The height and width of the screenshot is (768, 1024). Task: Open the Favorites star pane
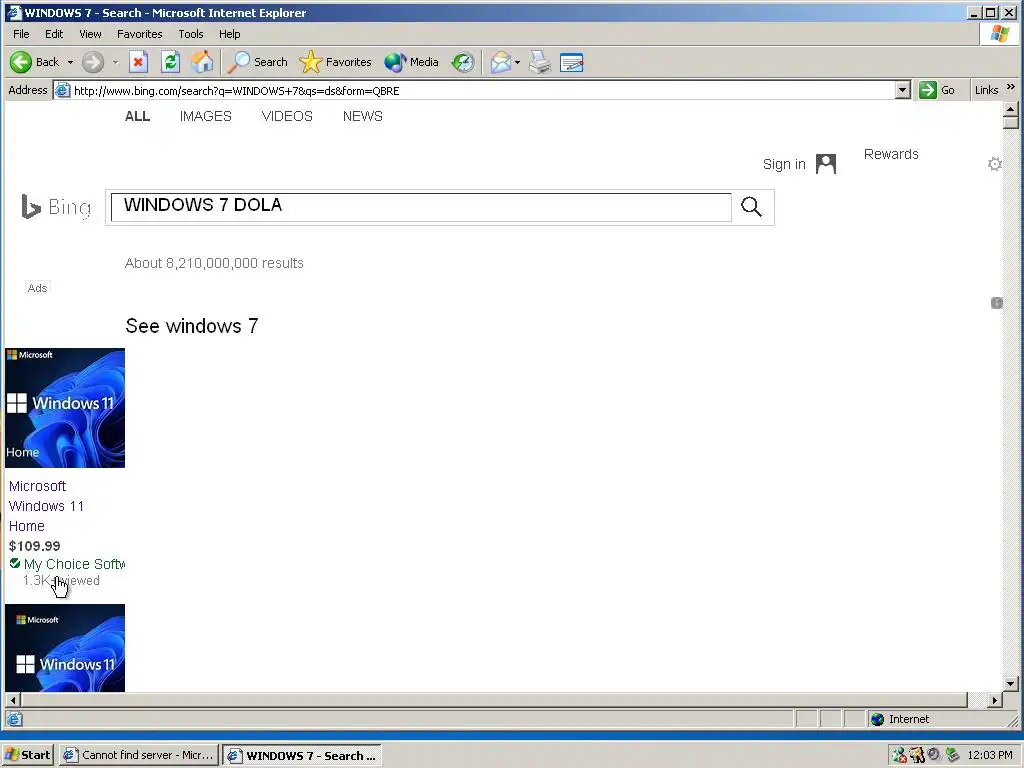[335, 62]
